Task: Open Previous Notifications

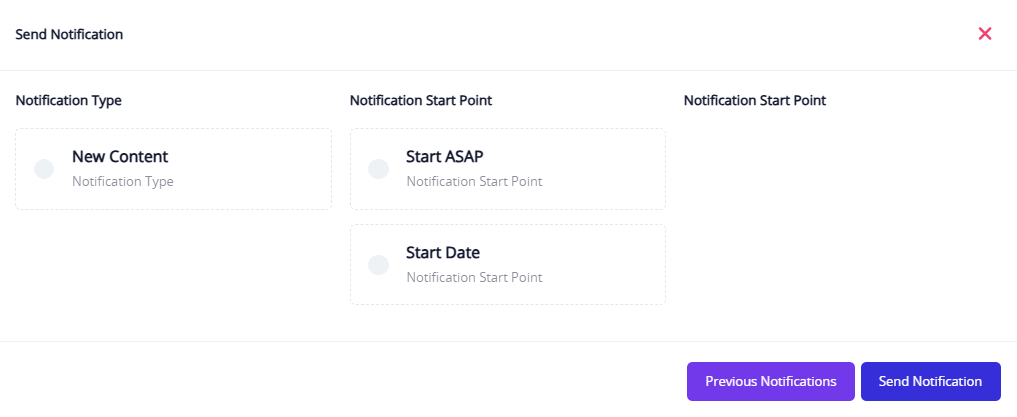Action: [770, 381]
